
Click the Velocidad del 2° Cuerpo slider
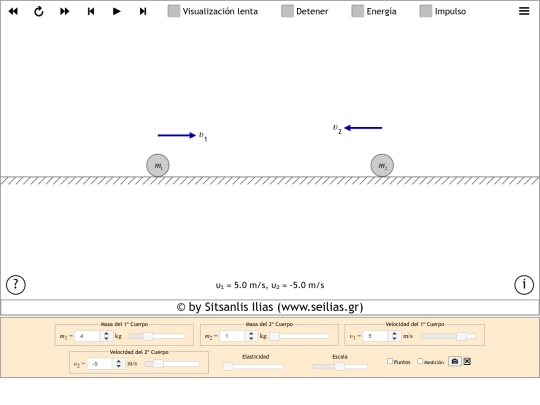click(x=172, y=364)
